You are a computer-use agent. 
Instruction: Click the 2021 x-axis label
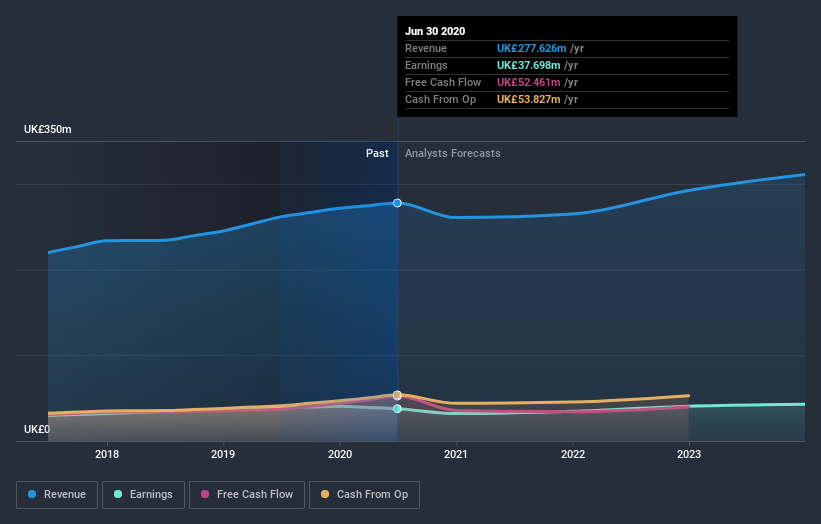(x=456, y=454)
